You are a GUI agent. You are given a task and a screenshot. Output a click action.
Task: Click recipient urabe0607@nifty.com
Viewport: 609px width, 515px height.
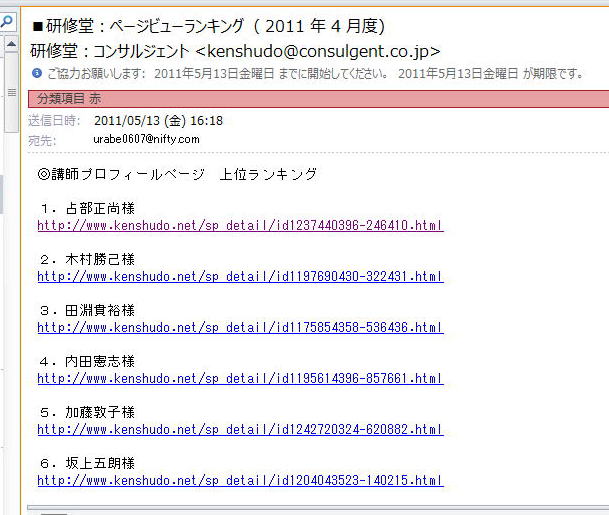pyautogui.click(x=146, y=139)
